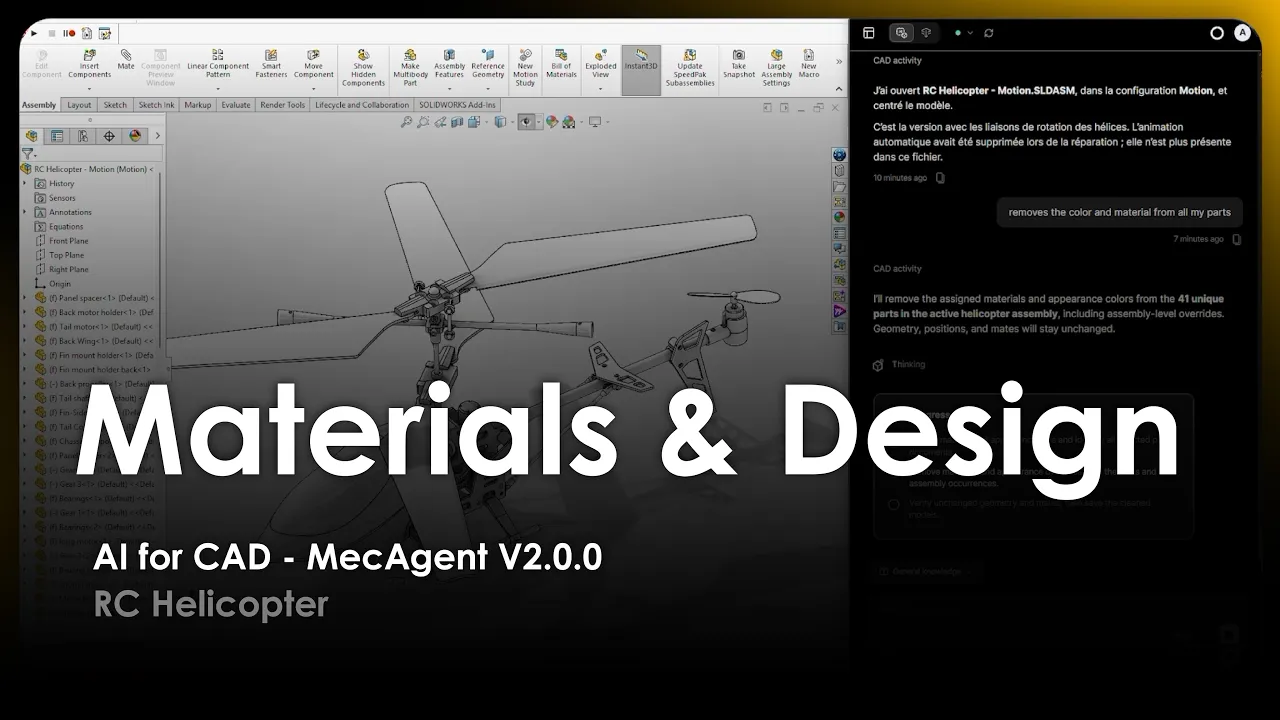Click Update SpeedPak Subassemblies

coord(690,70)
